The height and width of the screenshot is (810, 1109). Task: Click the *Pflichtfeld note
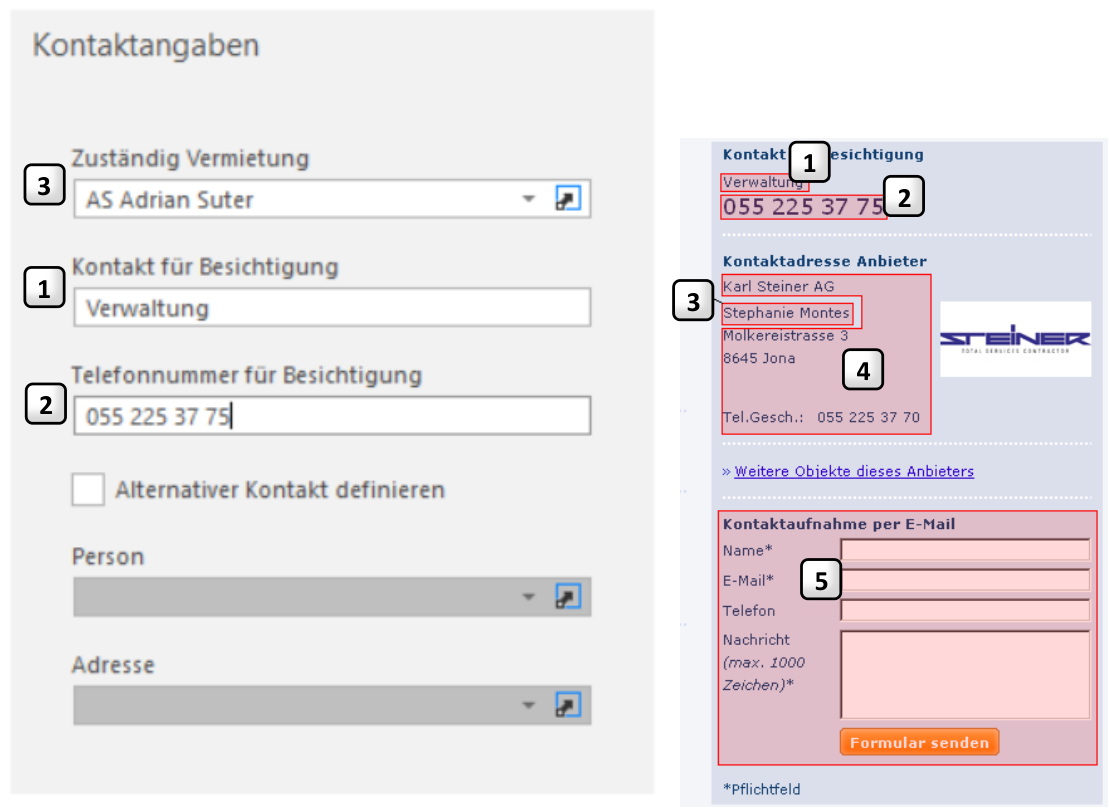762,789
